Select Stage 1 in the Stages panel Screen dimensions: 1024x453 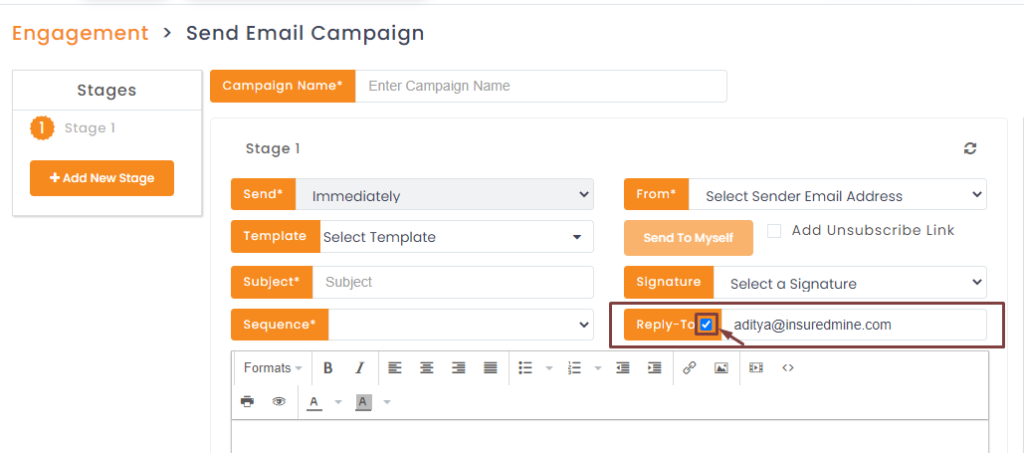pyautogui.click(x=89, y=128)
